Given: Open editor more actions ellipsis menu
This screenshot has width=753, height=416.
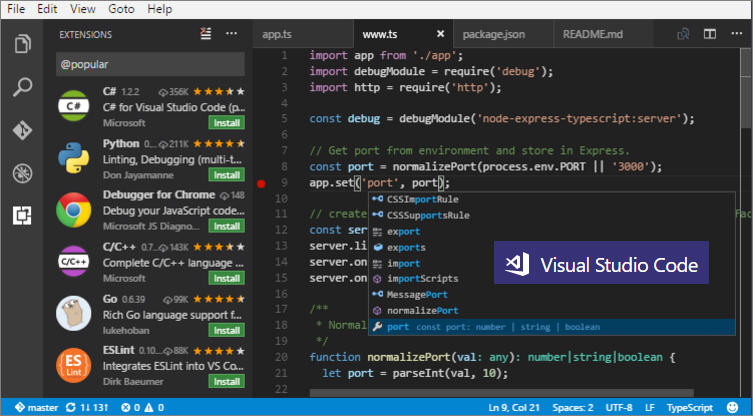Looking at the screenshot, I should coord(735,34).
